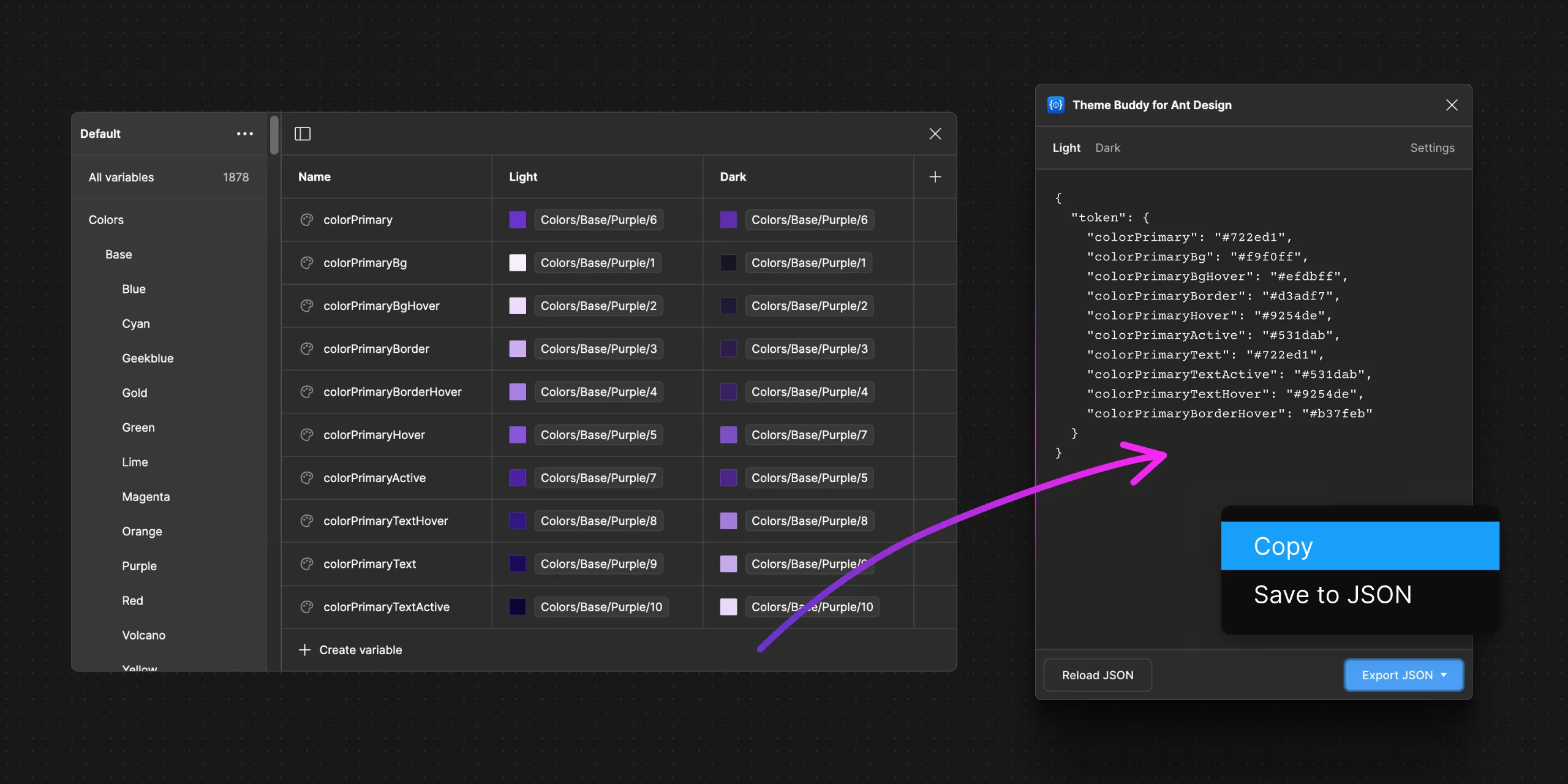Click the palette icon beside colorPrimaryTextActive

coord(307,607)
